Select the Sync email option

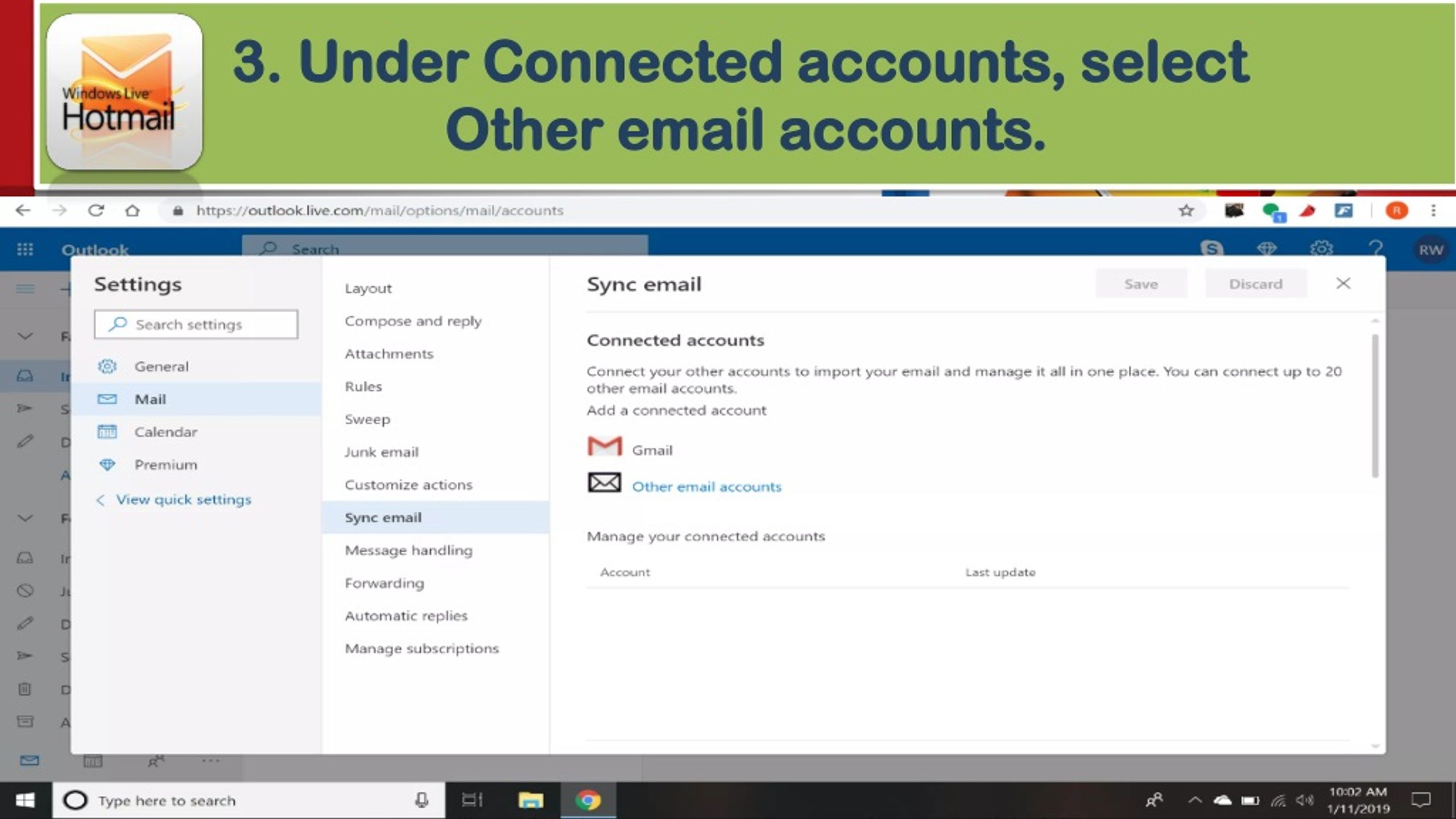coord(436,518)
